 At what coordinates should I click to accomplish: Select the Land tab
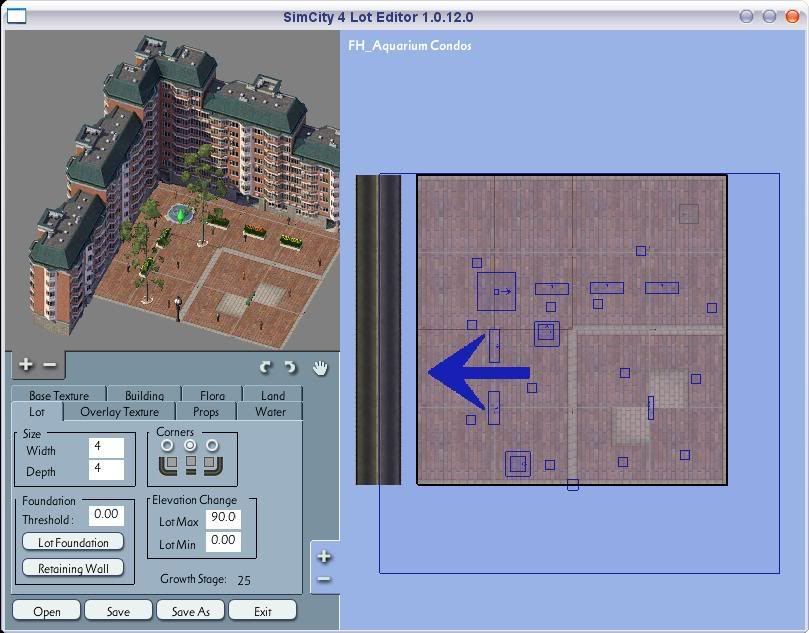tap(273, 395)
